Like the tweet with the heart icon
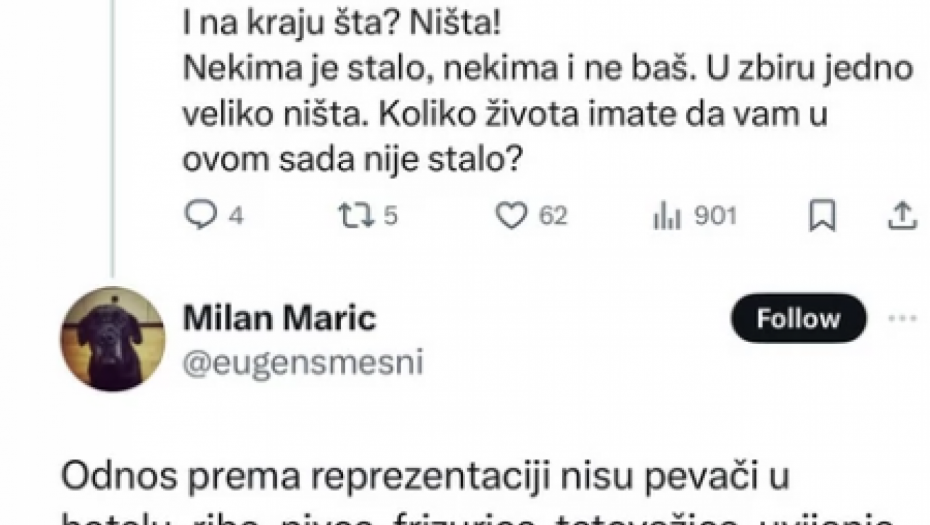 click(x=513, y=216)
